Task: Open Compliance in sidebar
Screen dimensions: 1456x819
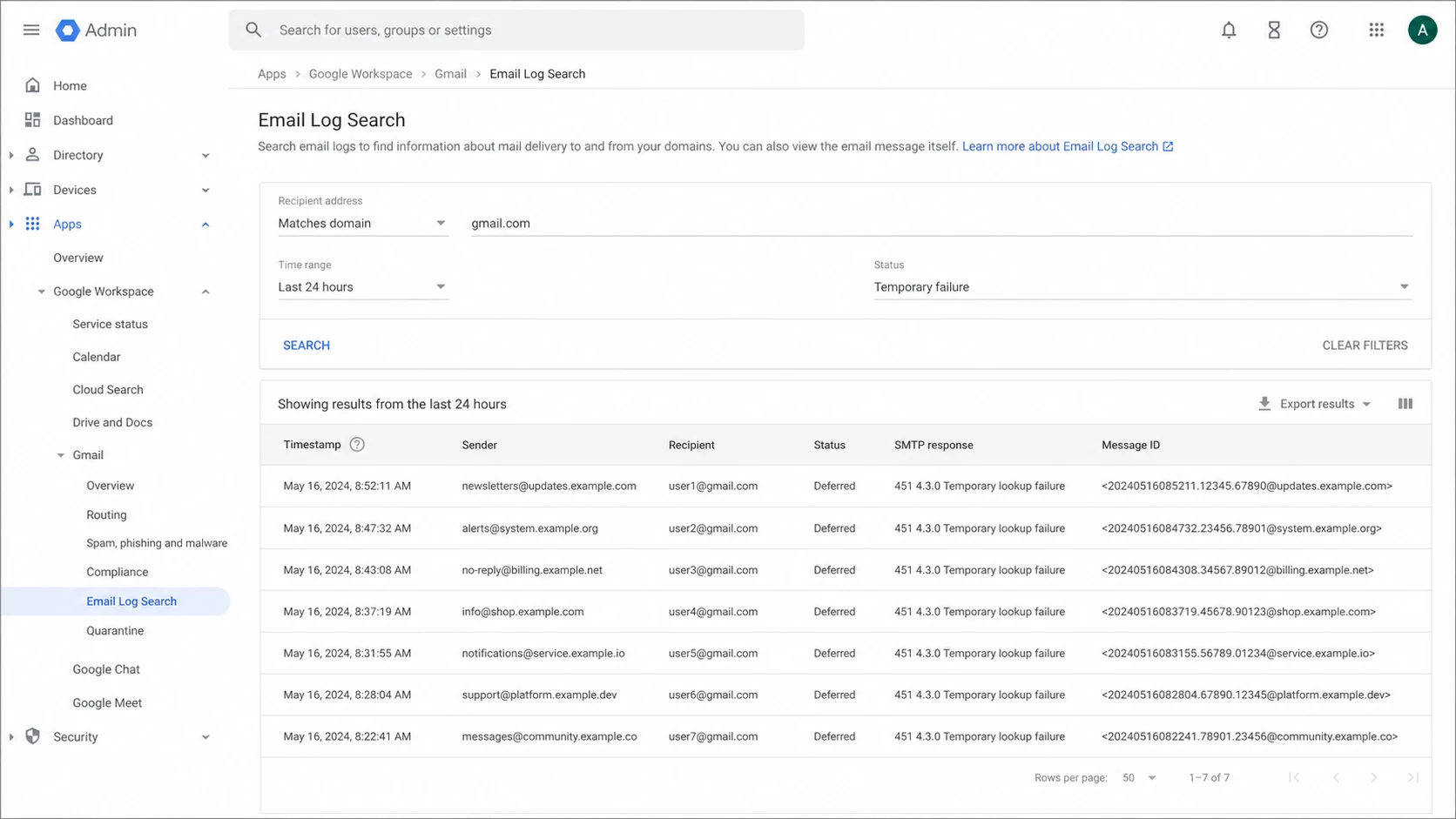Action: [x=117, y=572]
